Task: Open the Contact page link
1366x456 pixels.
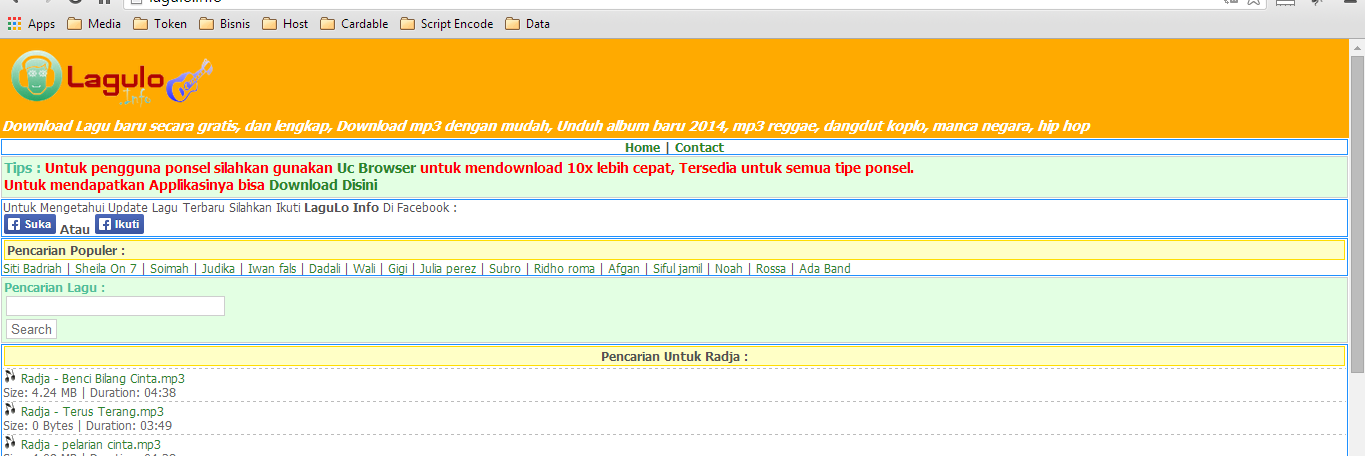Action: coord(699,148)
